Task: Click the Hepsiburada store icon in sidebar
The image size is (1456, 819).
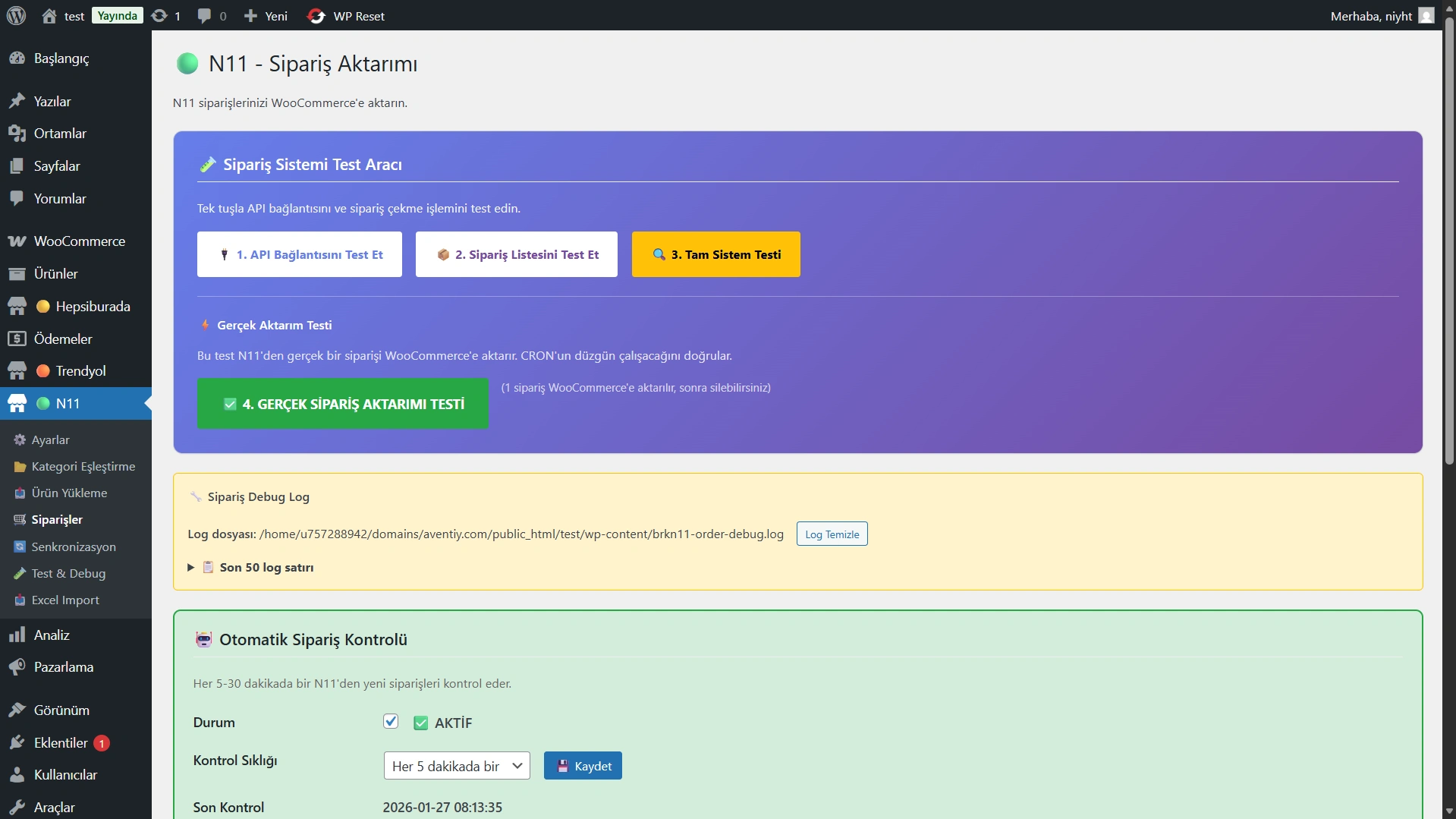Action: pyautogui.click(x=17, y=307)
